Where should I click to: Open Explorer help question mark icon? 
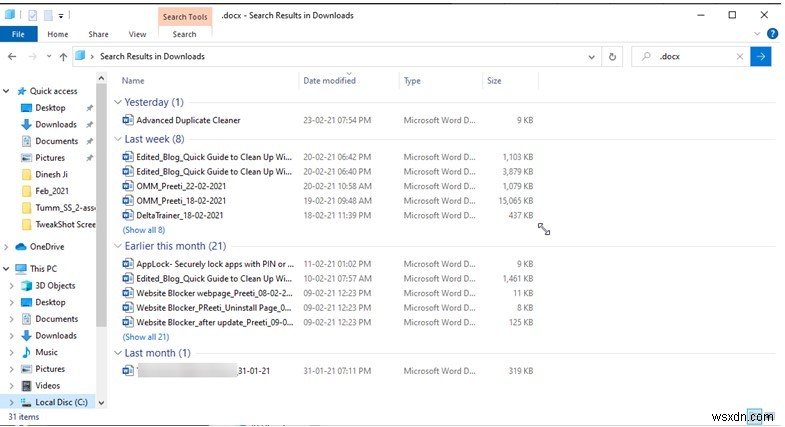772,34
